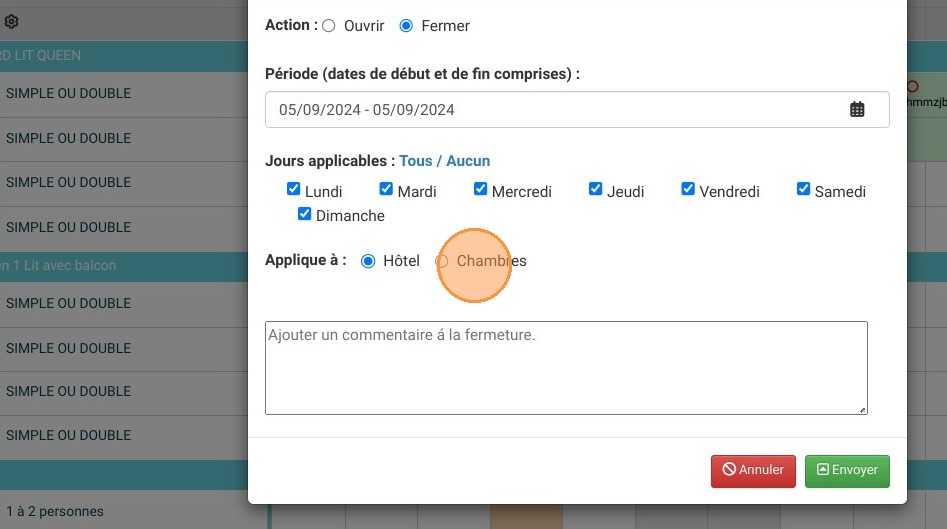Click '1 à 2 personnes' row
This screenshot has height=529, width=947.
click(124, 511)
